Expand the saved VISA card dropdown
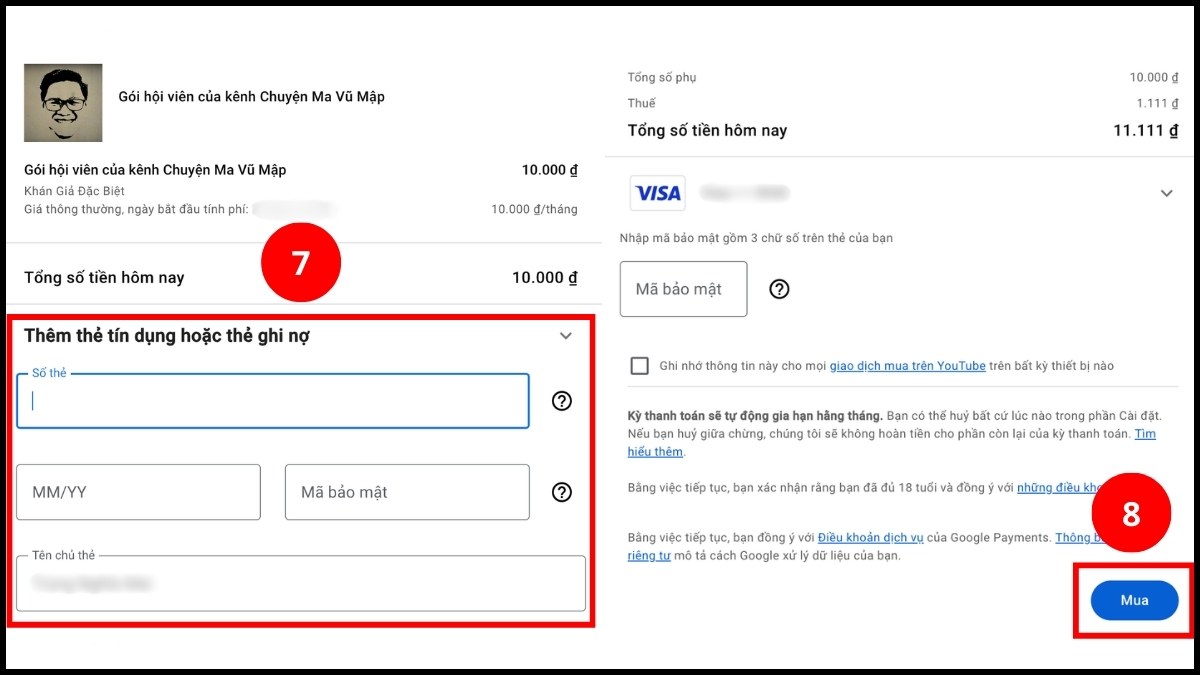1200x675 pixels. click(1166, 192)
